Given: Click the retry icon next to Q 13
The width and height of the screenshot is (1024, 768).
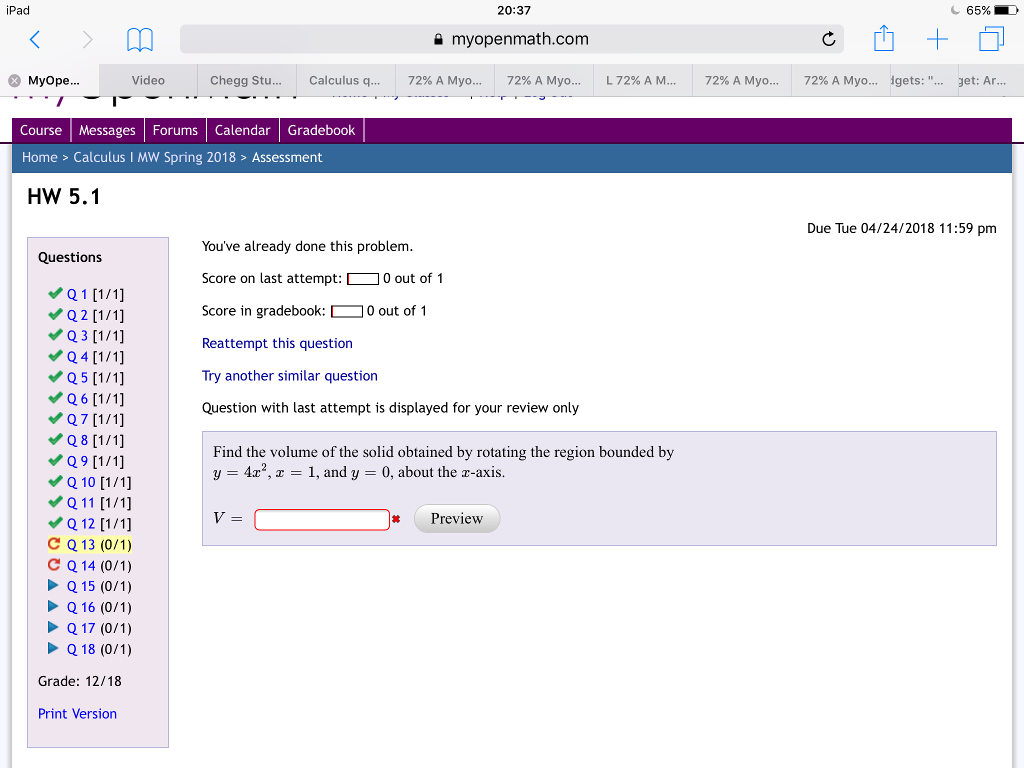Looking at the screenshot, I should (x=57, y=544).
